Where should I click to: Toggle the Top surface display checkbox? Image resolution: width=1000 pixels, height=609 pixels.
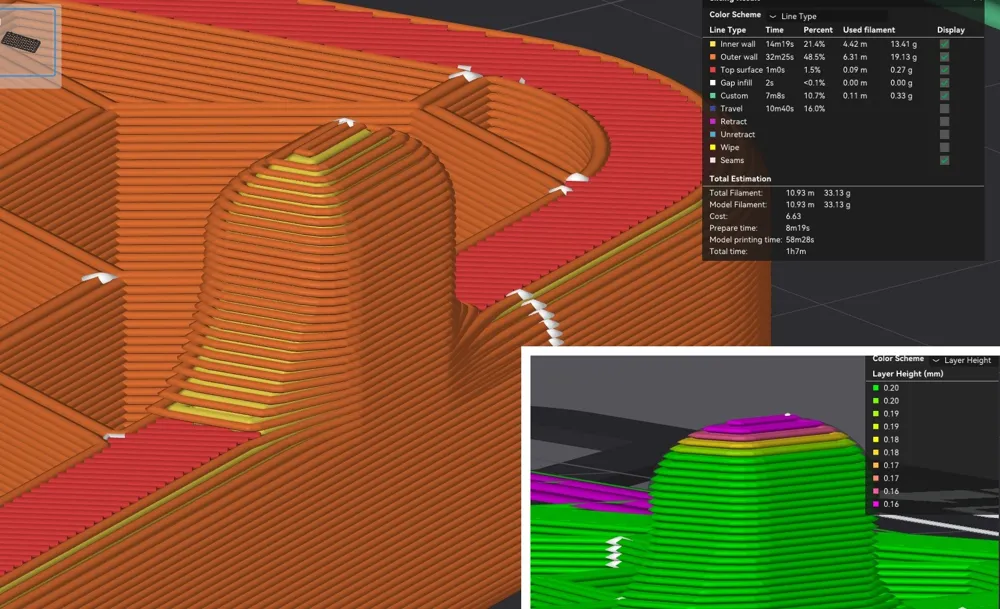pos(944,70)
